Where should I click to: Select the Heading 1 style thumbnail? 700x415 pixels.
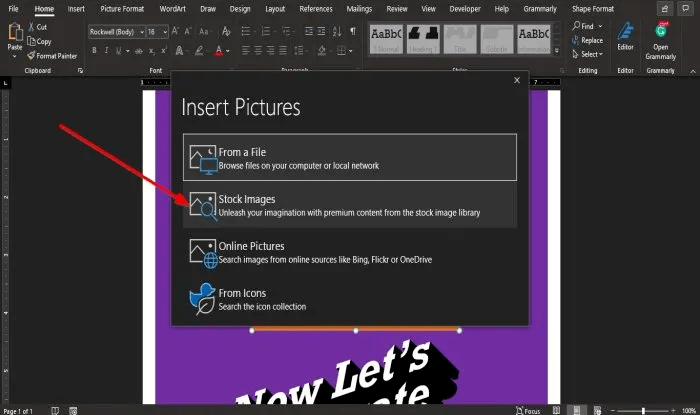[x=423, y=39]
